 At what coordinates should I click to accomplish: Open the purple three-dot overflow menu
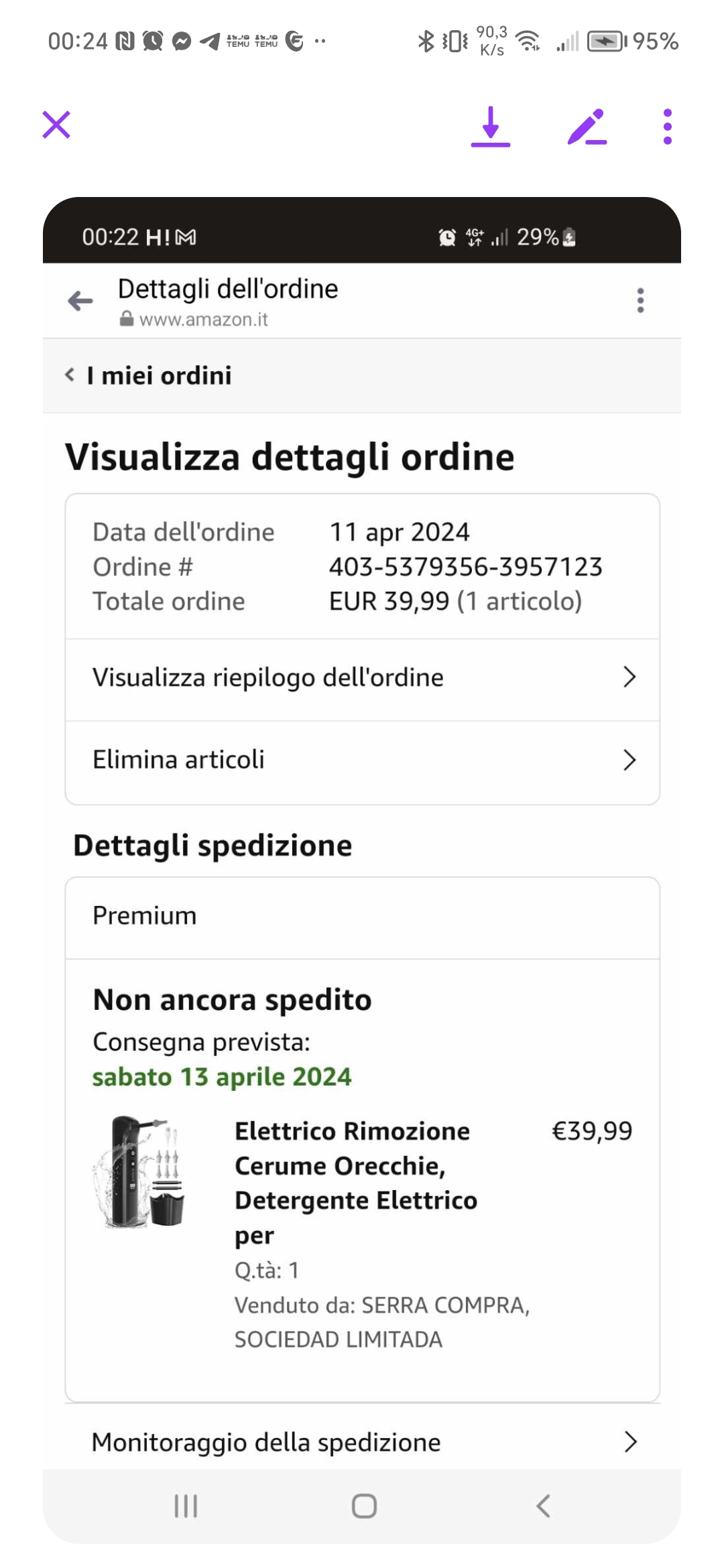click(x=667, y=127)
